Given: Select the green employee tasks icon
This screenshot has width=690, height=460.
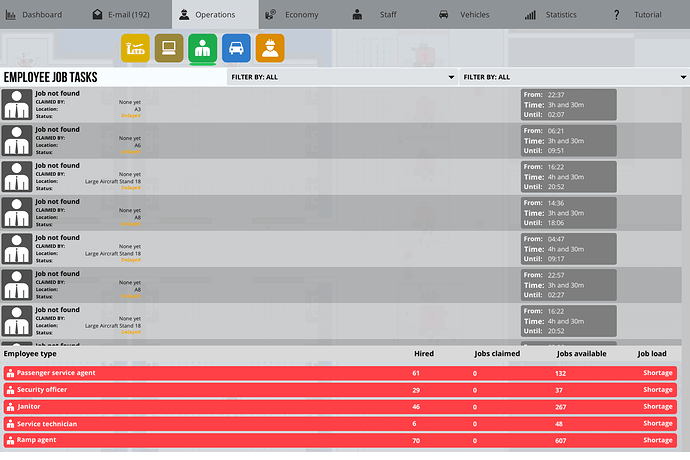Looking at the screenshot, I should 202,48.
